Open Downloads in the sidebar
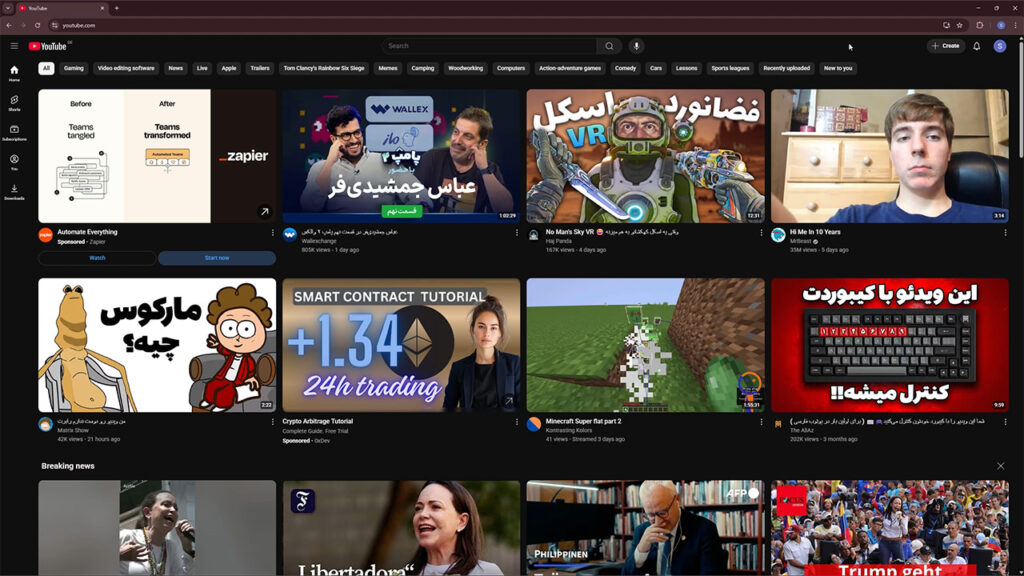This screenshot has width=1024, height=576. click(x=14, y=191)
